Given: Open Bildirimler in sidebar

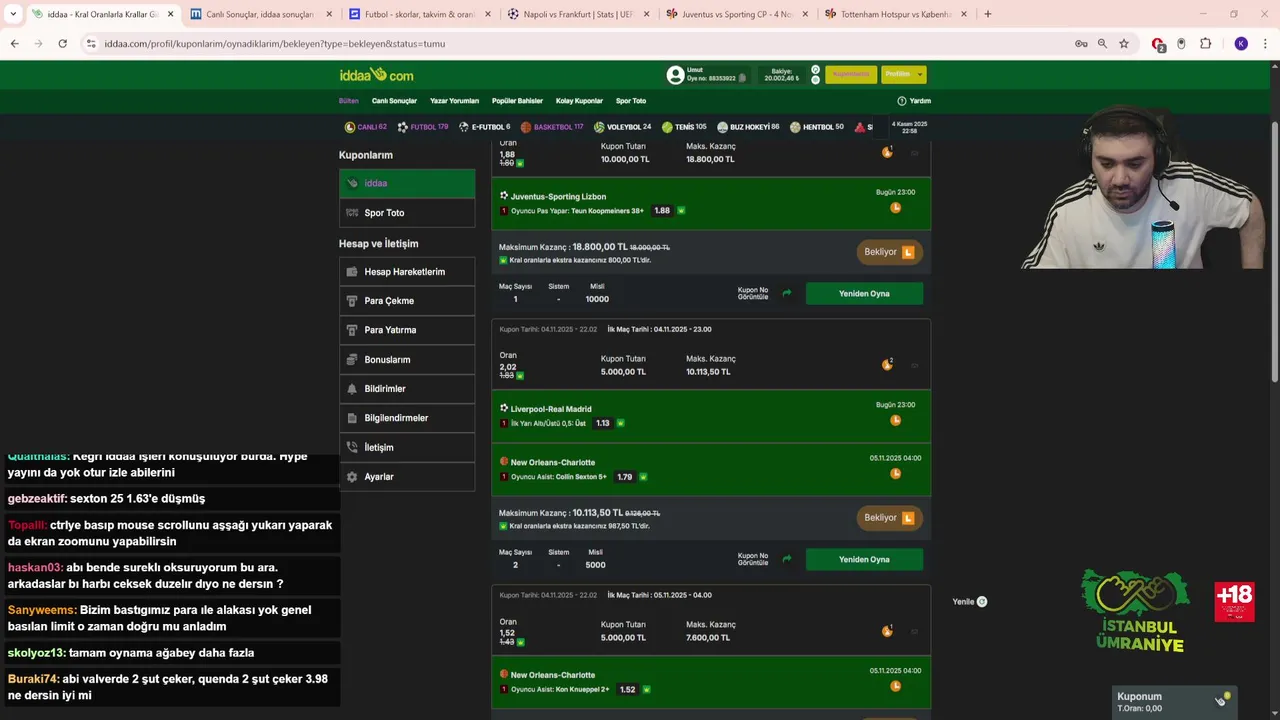Looking at the screenshot, I should point(407,389).
